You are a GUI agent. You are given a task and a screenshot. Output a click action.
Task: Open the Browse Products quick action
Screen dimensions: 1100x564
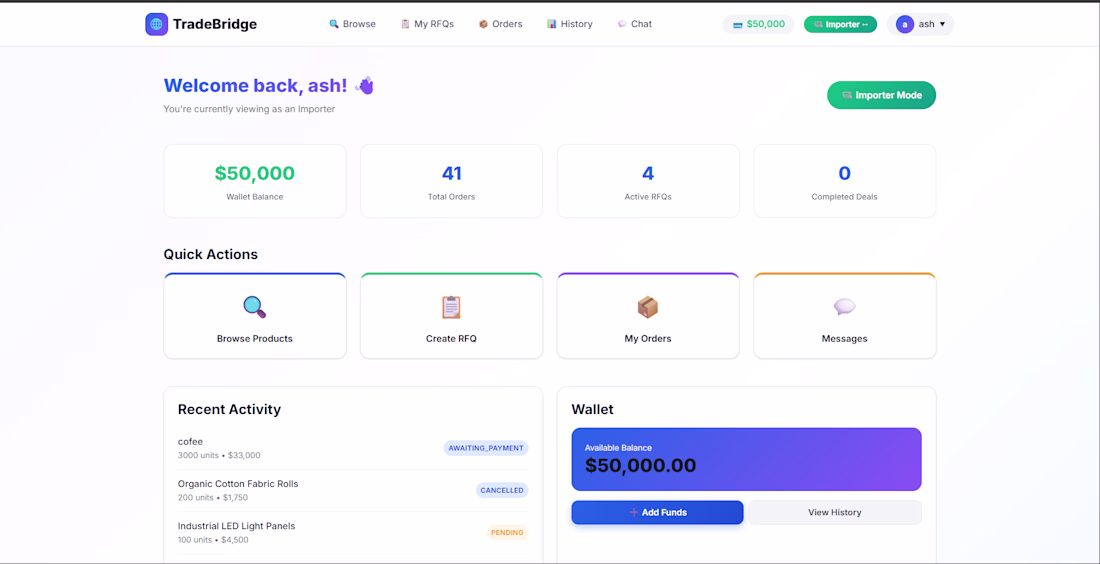click(255, 316)
